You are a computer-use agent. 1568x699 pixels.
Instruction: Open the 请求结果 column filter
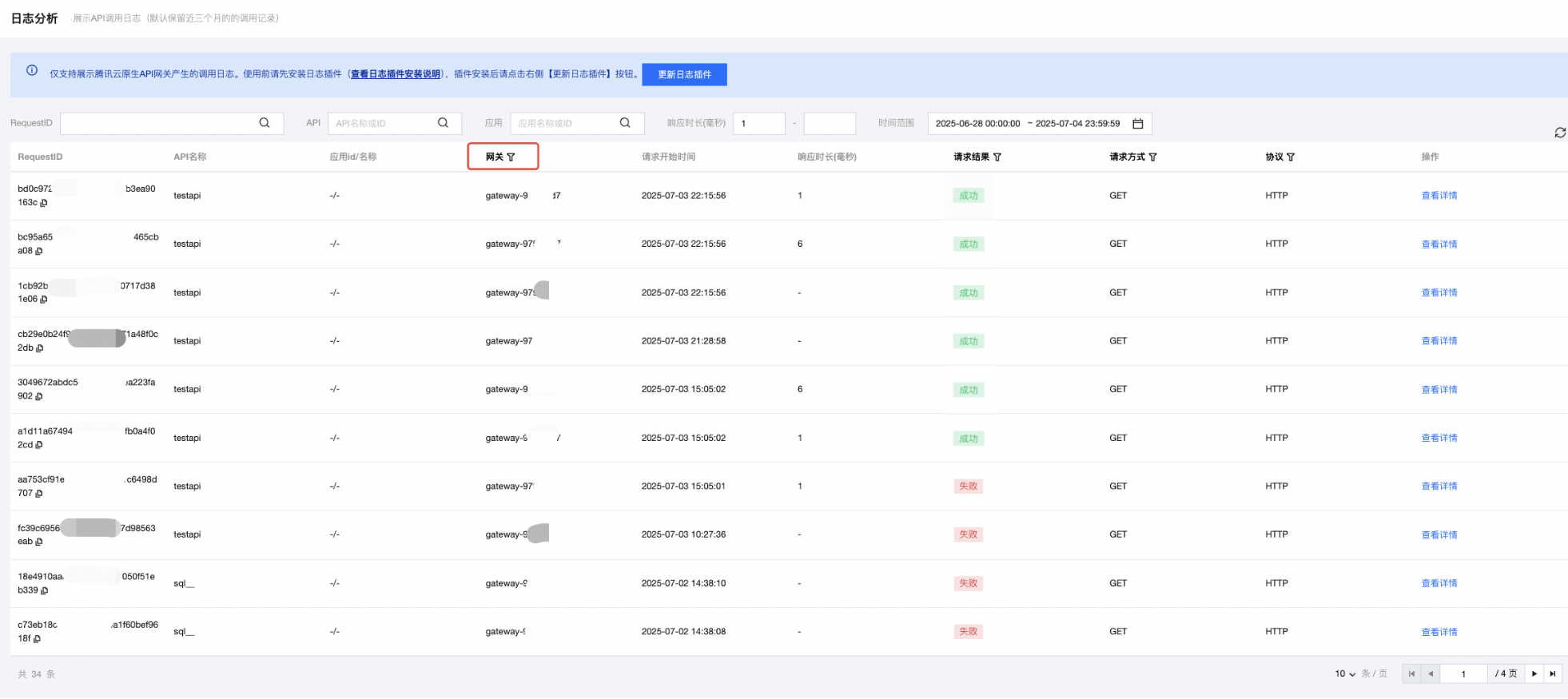(997, 157)
